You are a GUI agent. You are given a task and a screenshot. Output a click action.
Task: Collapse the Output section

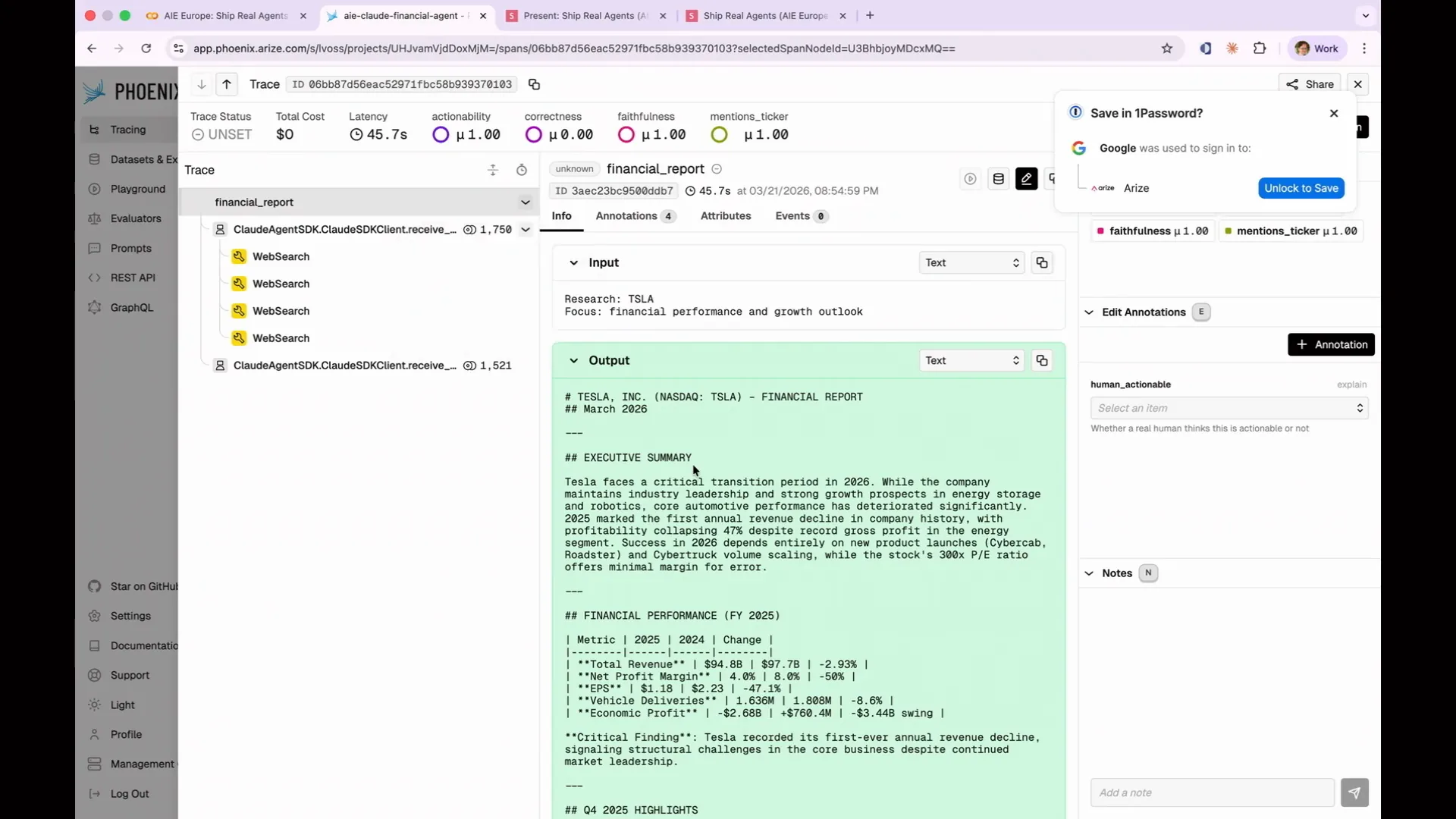pos(574,360)
